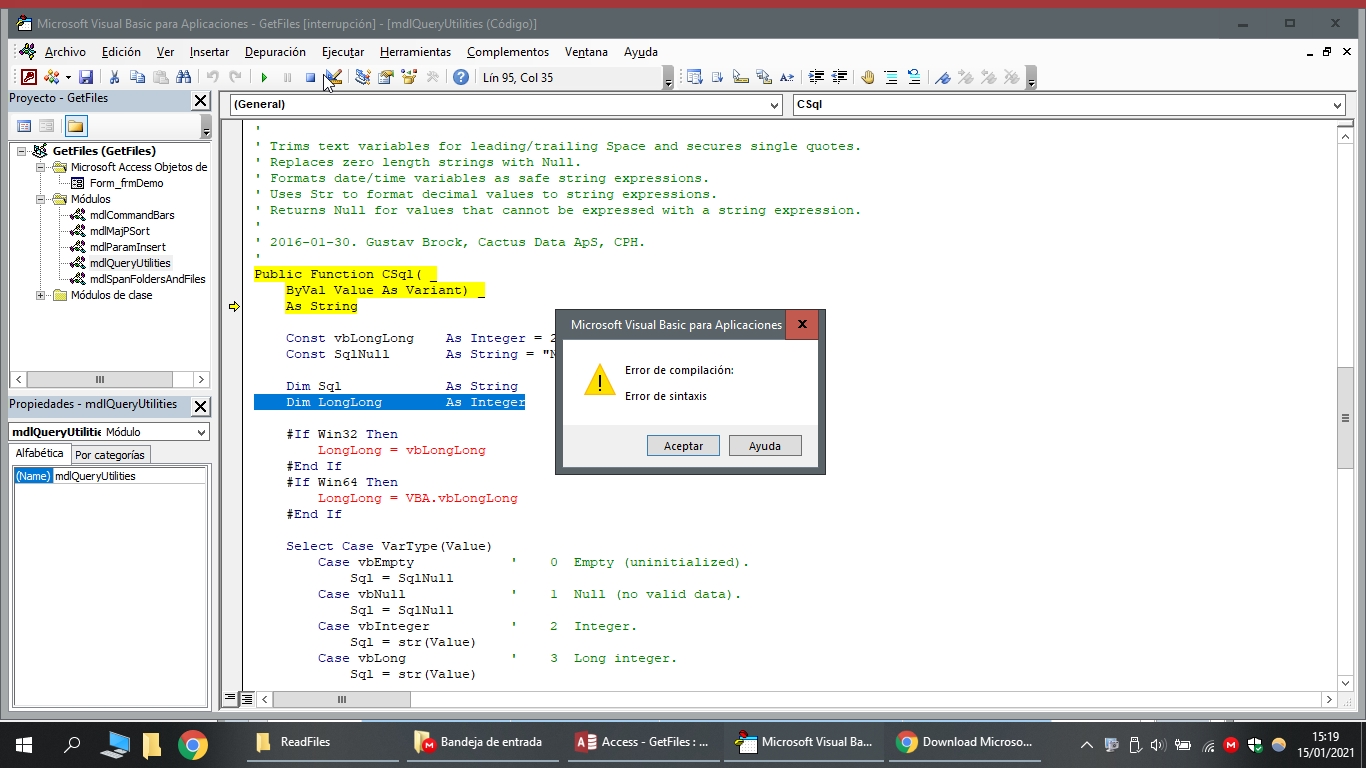Toggle bookmark with the blue flag icon
Image resolution: width=1366 pixels, height=768 pixels.
(942, 77)
